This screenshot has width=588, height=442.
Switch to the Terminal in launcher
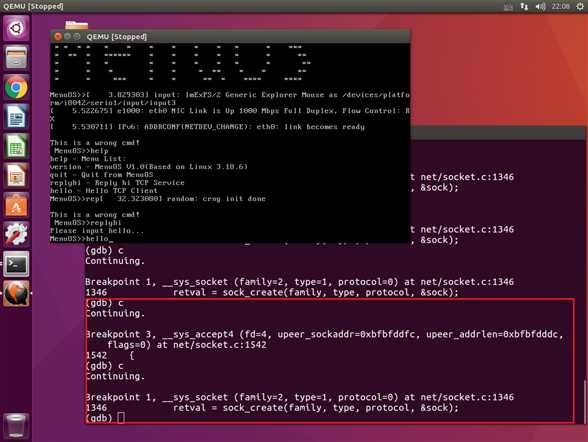16,264
